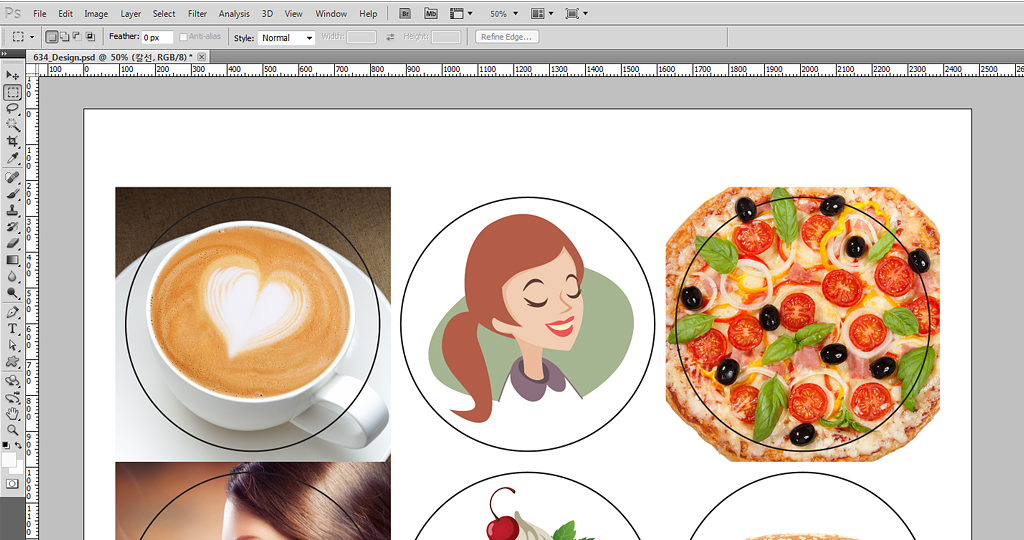
Task: Select the Blur tool
Action: (x=12, y=276)
